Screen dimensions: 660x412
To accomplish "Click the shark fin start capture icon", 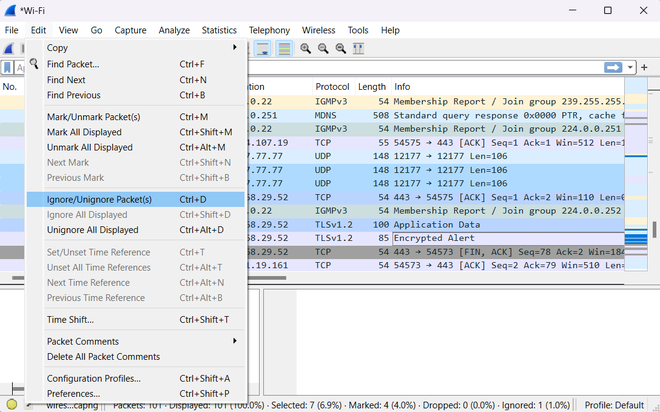I will [x=8, y=48].
